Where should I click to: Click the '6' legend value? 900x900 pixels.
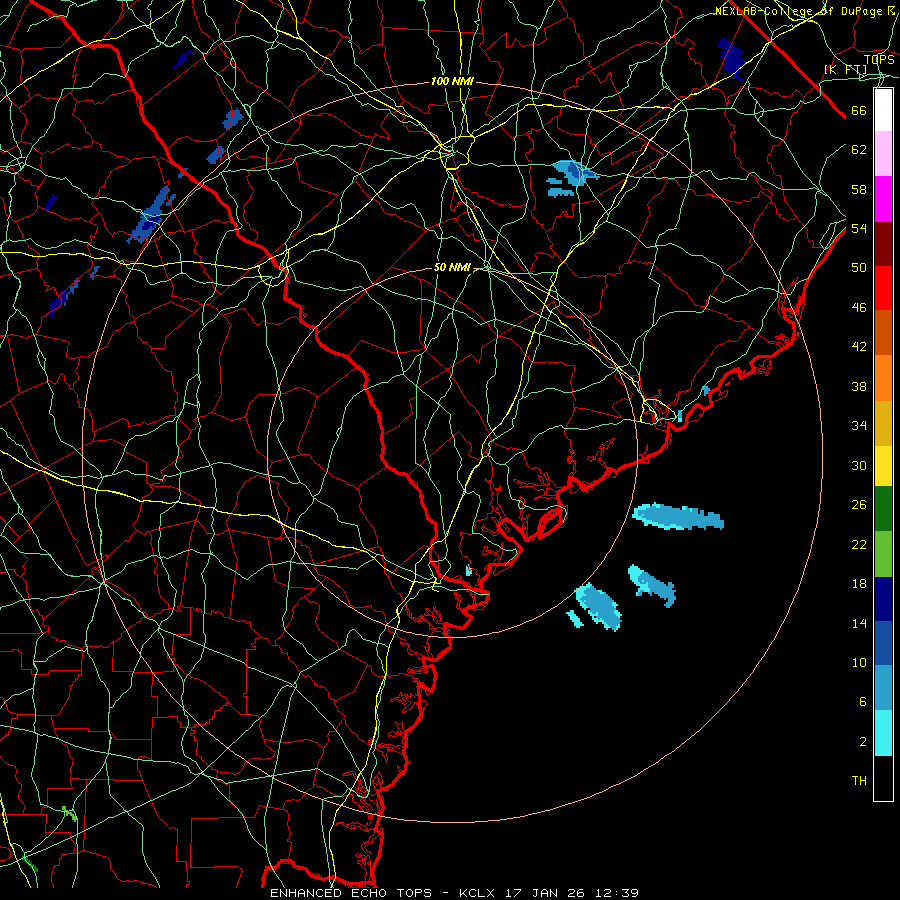[863, 702]
